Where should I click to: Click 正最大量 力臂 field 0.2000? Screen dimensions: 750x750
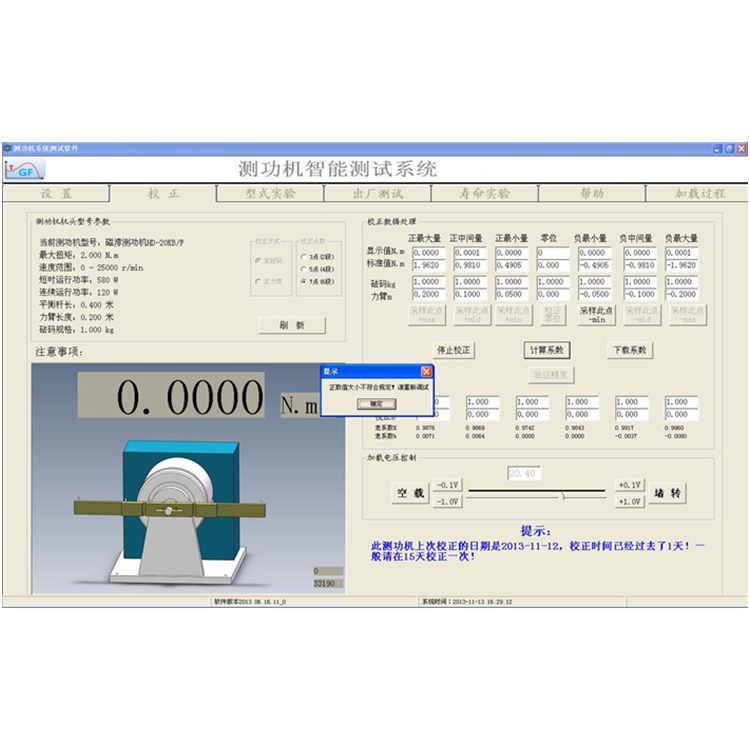429,295
